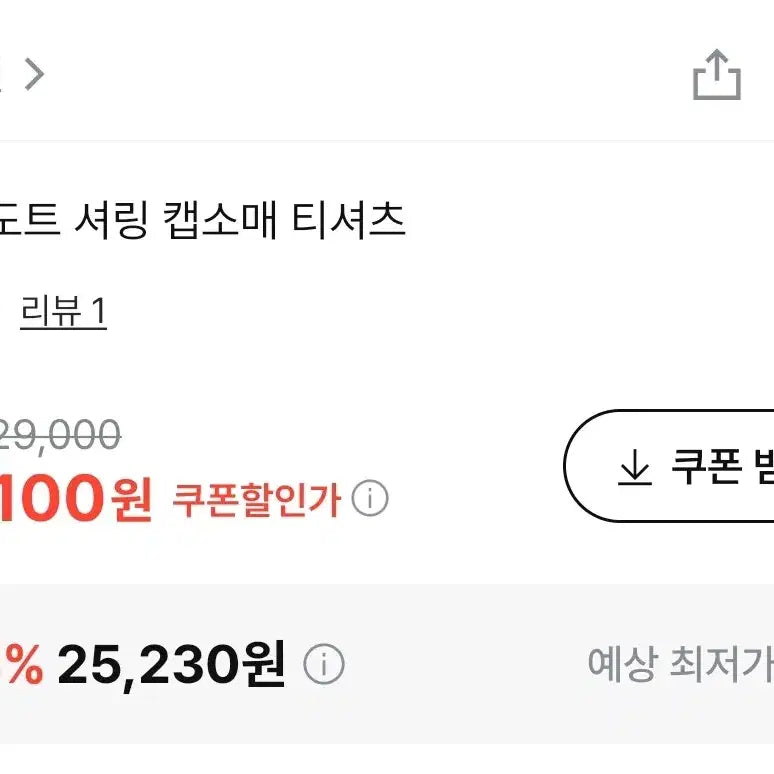Select the product title 셔링 캡소매 티셔츠
The height and width of the screenshot is (774, 774).
coord(240,220)
